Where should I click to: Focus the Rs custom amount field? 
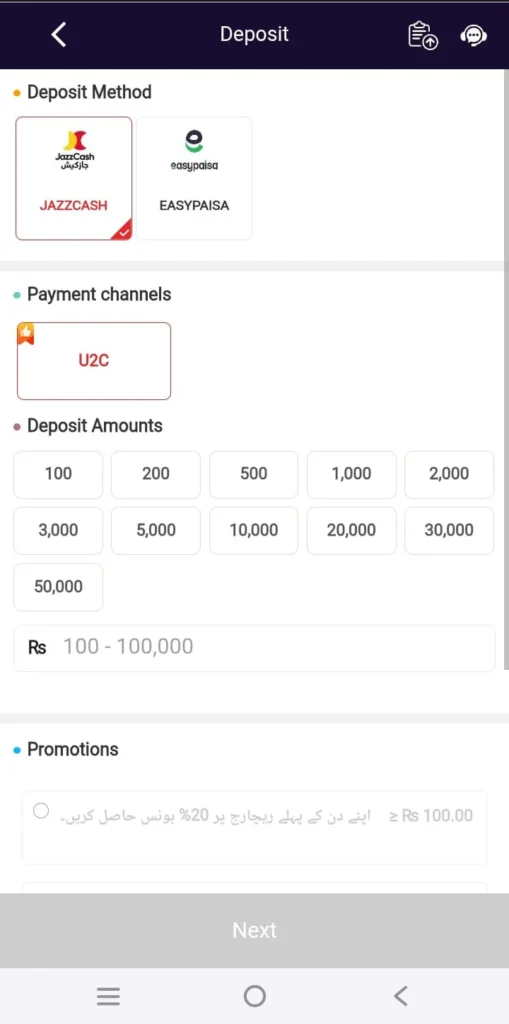pos(254,648)
